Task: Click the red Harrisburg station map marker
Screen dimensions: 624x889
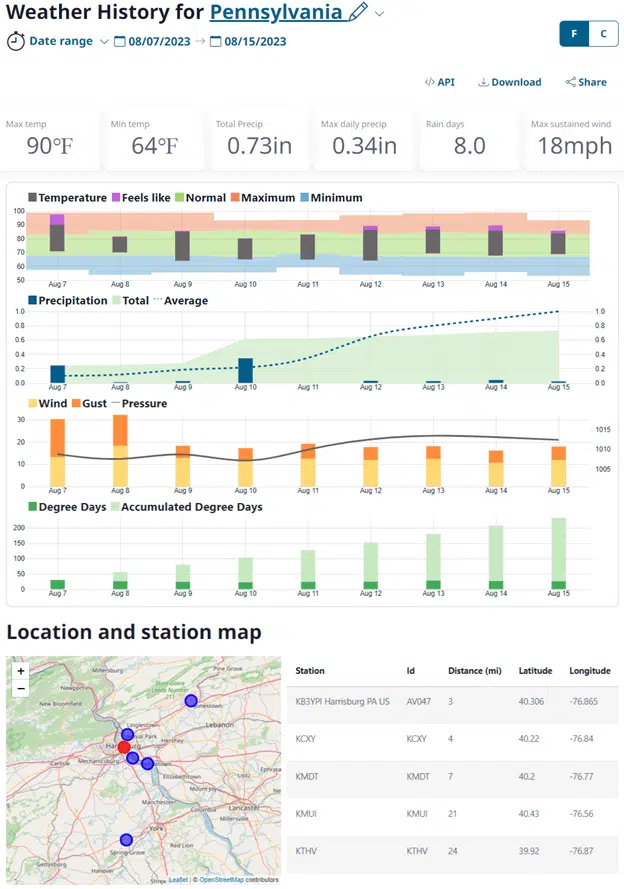Action: click(x=124, y=747)
